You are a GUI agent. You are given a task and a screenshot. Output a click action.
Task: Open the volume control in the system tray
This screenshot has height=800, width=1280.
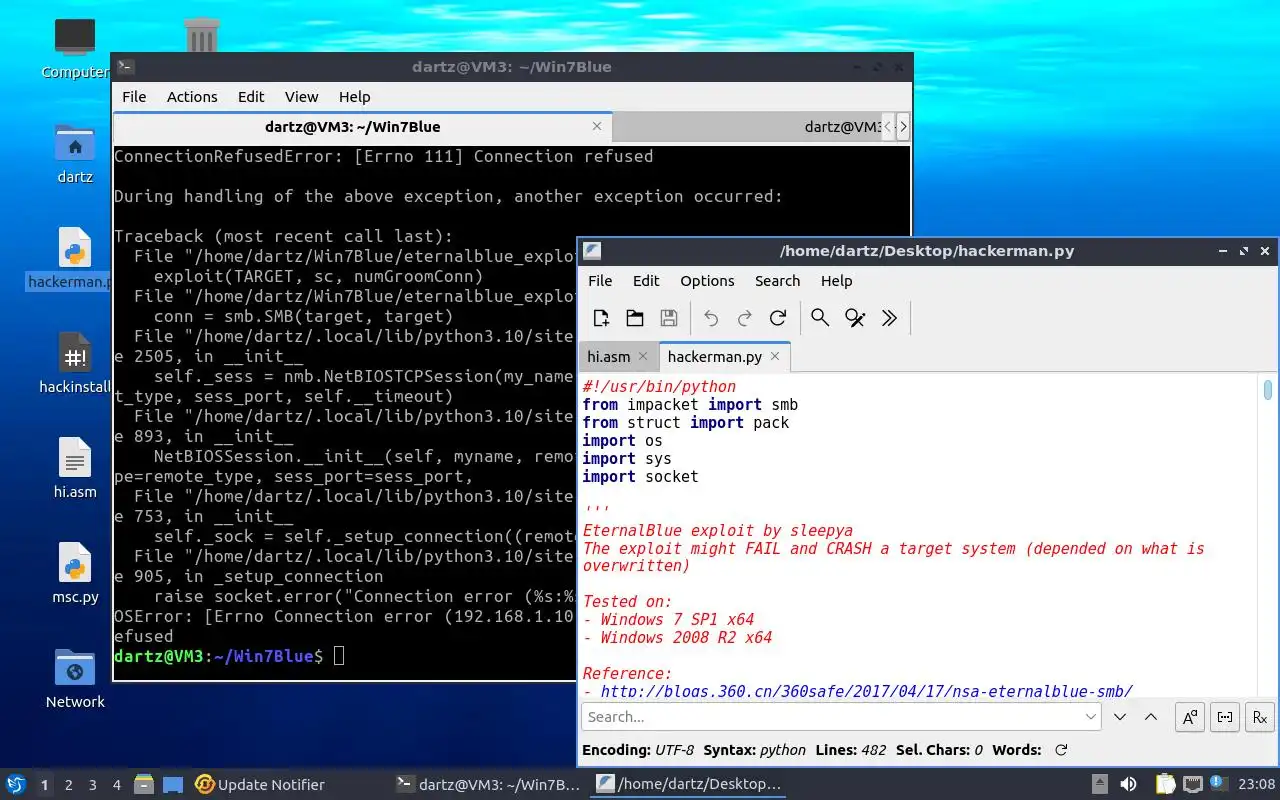(1128, 784)
